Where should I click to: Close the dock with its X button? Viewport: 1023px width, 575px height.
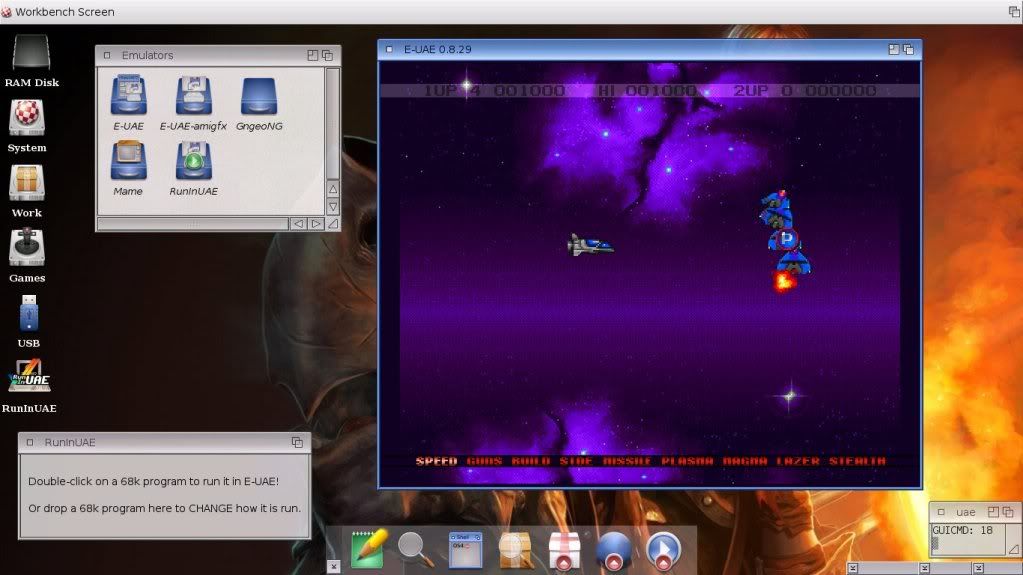333,567
